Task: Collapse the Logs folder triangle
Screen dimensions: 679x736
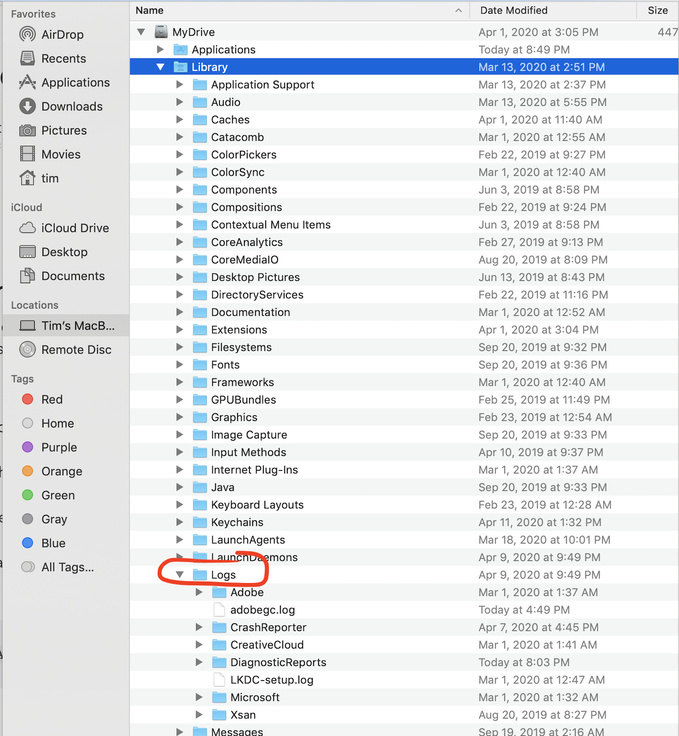Action: 180,574
